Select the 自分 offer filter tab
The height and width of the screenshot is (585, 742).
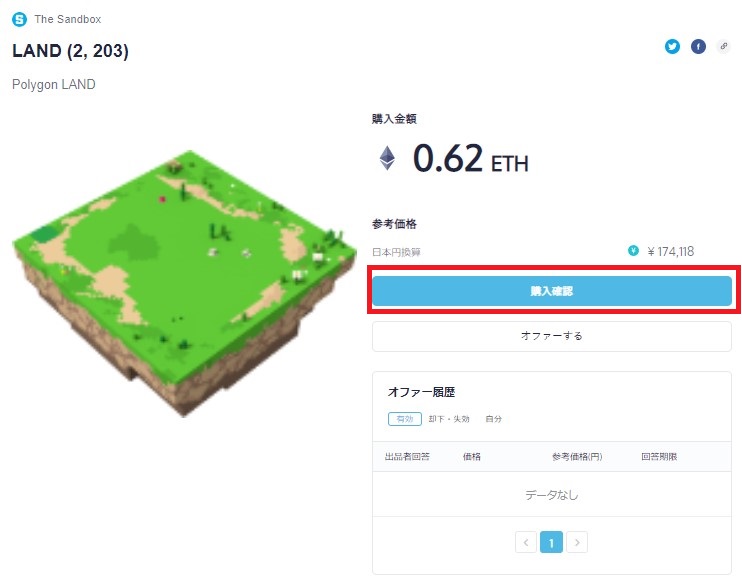tap(494, 419)
